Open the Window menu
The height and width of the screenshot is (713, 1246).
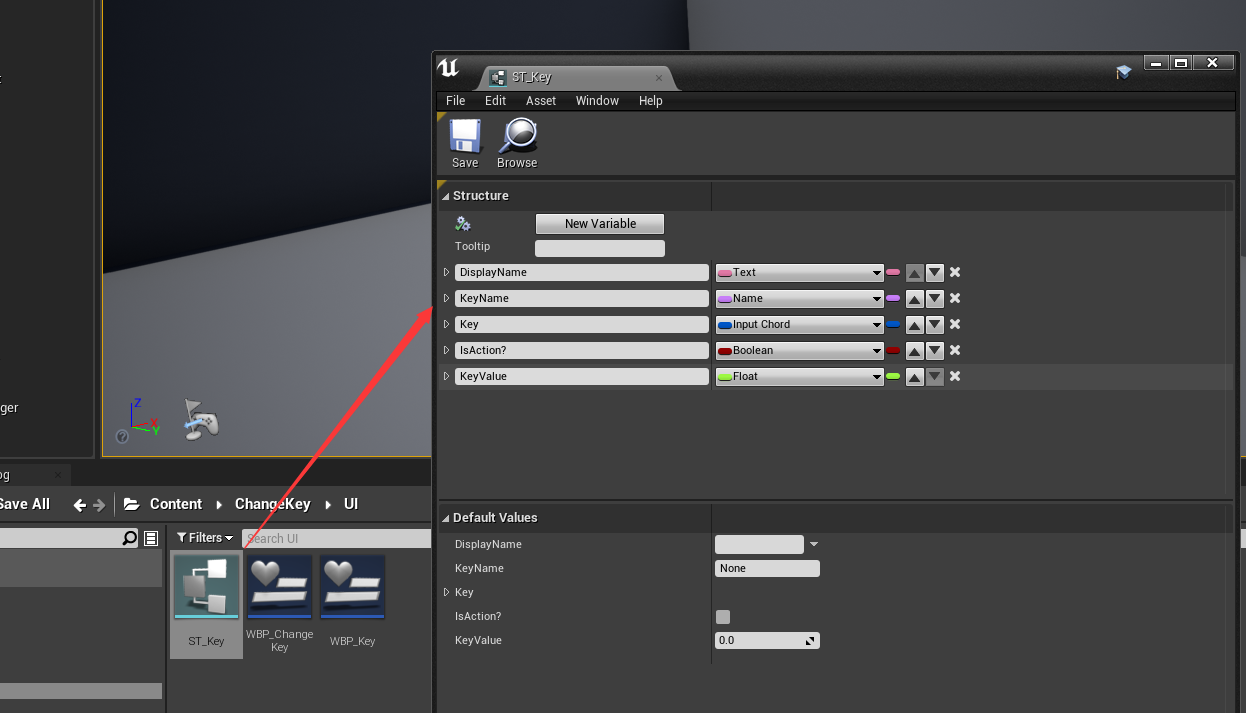597,100
